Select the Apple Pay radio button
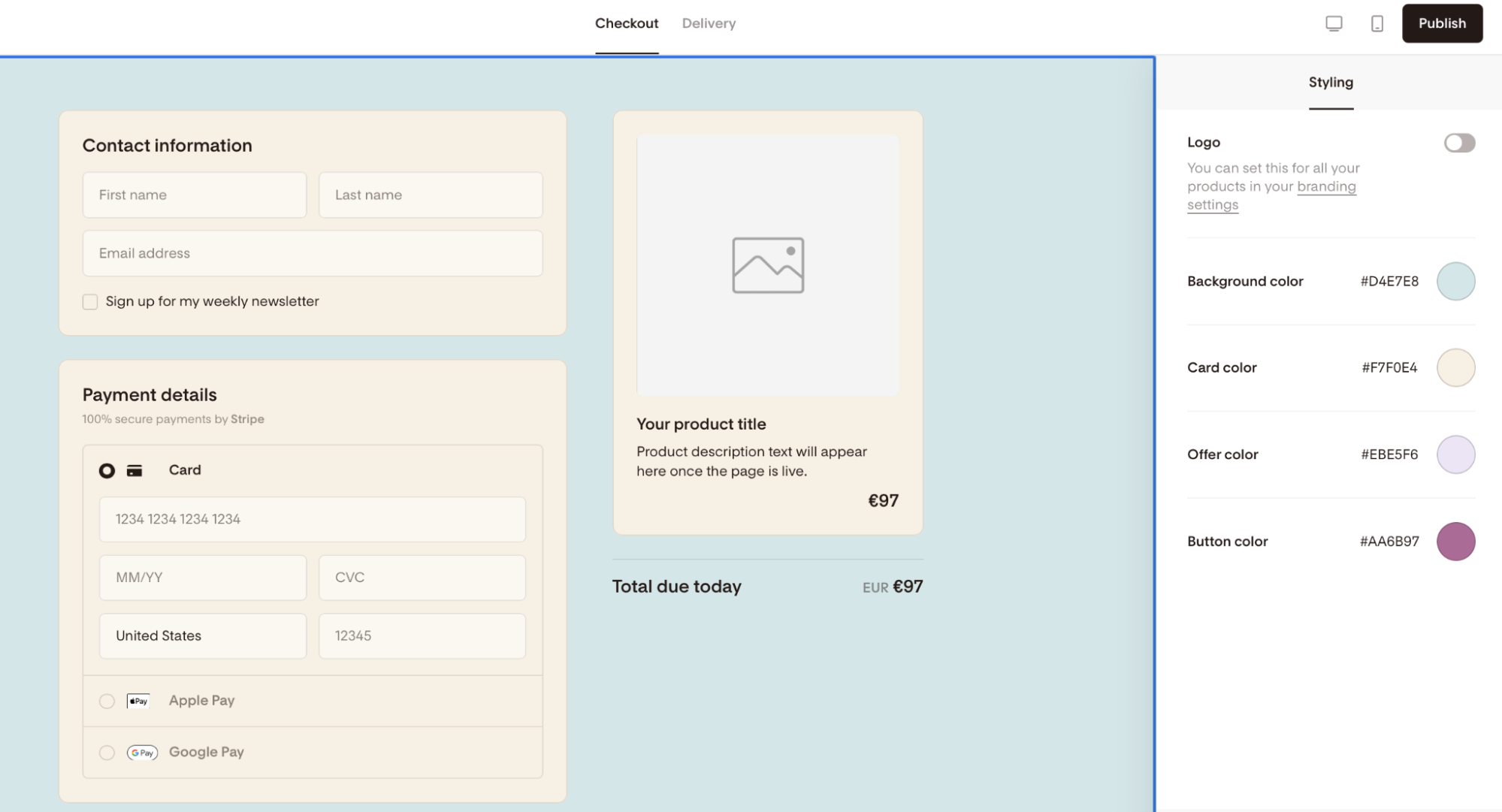 click(107, 701)
